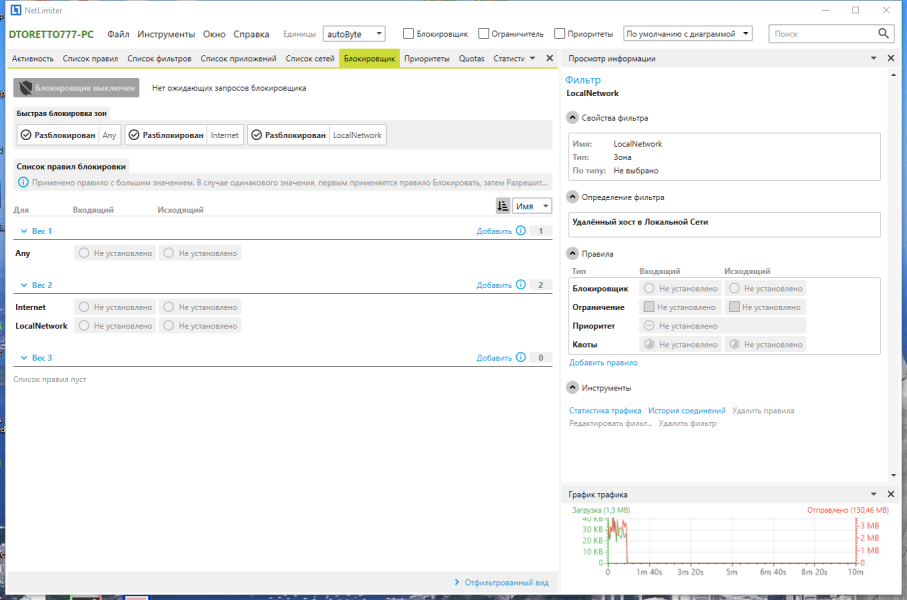Switch to Список правил tab
The width and height of the screenshot is (907, 600).
(x=90, y=58)
